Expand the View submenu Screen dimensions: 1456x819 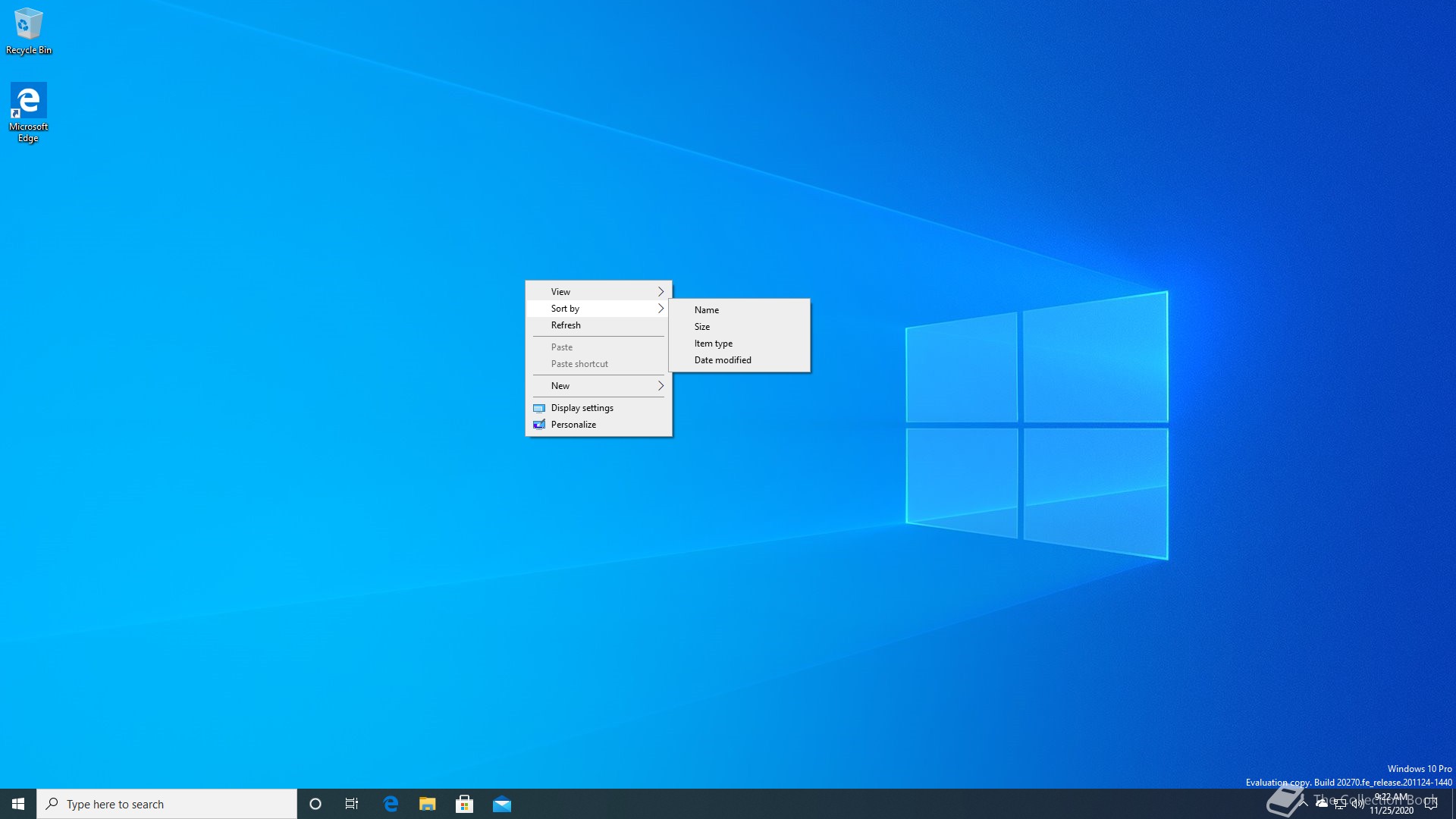tap(598, 291)
